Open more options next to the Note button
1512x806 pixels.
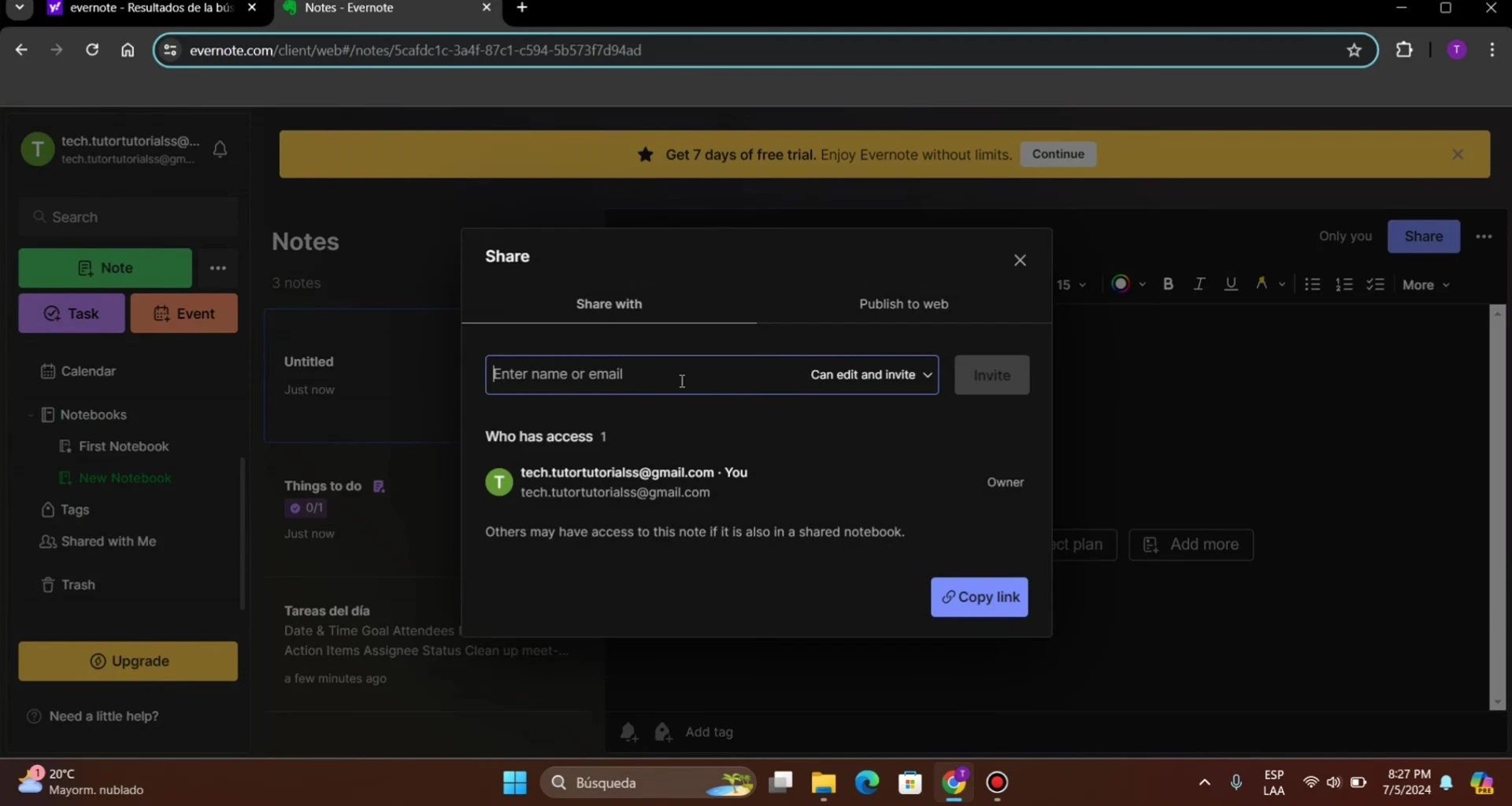pos(218,268)
